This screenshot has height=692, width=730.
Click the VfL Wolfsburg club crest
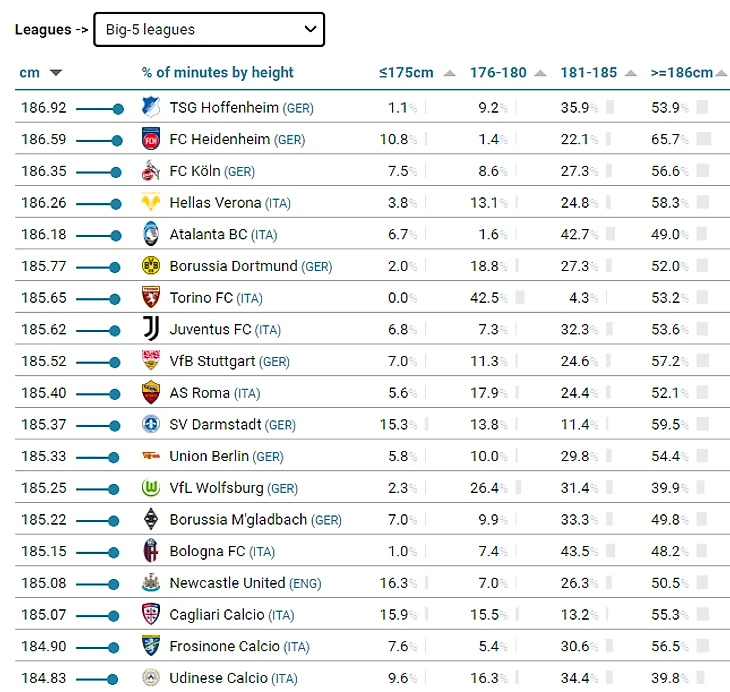(x=150, y=488)
